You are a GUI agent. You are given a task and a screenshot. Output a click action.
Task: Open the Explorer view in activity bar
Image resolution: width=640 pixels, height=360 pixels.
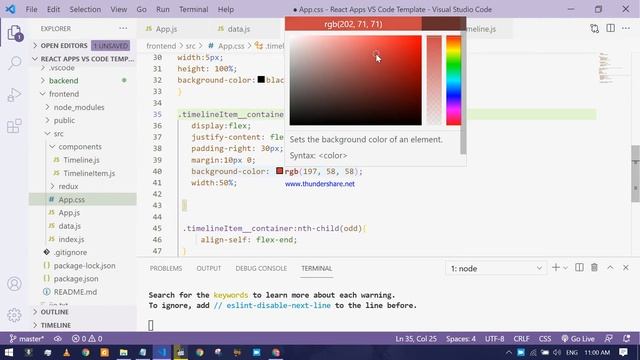[15, 32]
